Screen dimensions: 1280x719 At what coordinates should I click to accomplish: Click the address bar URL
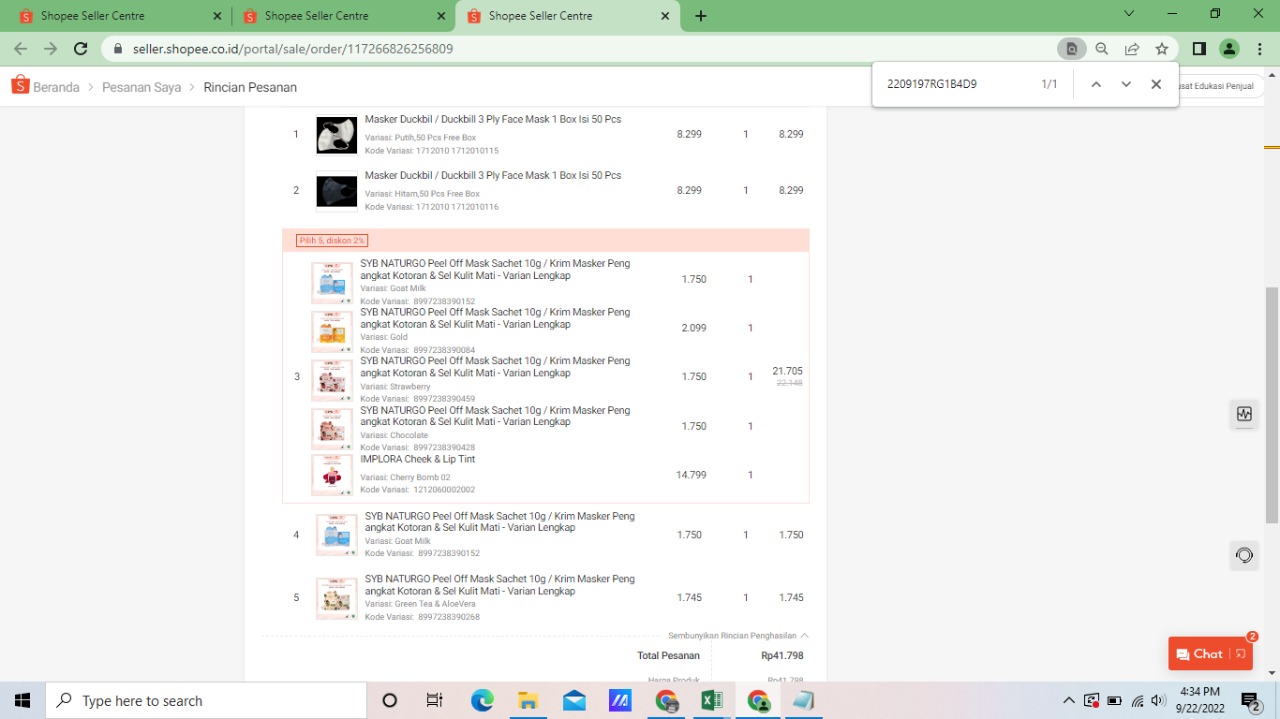click(293, 49)
